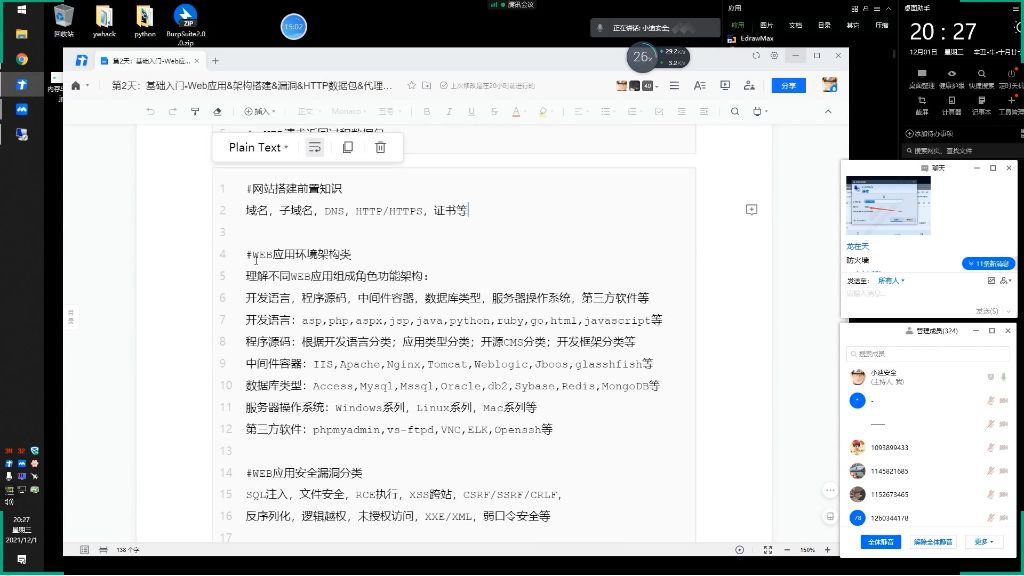Open the Monaco font dropdown
Screen dimensions: 1024x576
click(x=349, y=112)
